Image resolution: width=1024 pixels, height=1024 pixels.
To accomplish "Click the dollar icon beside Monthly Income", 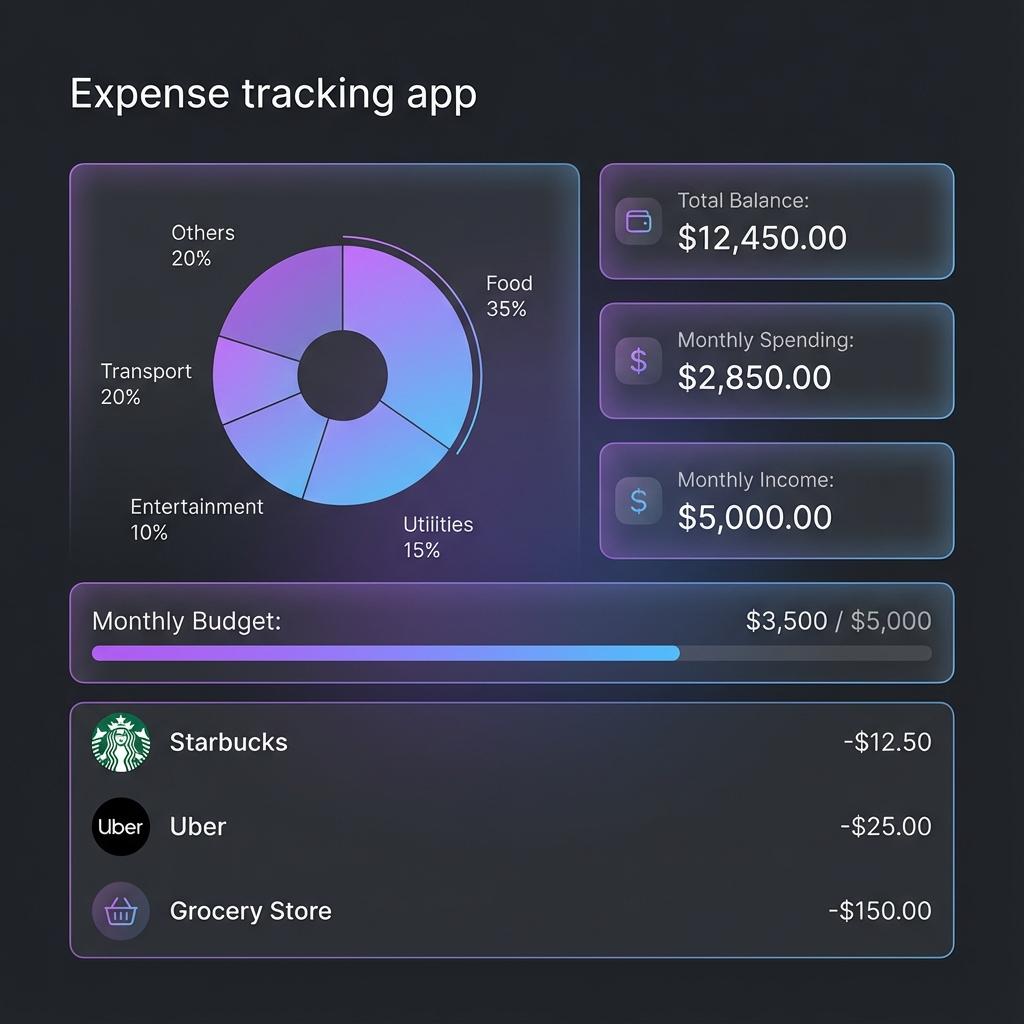I will click(639, 500).
